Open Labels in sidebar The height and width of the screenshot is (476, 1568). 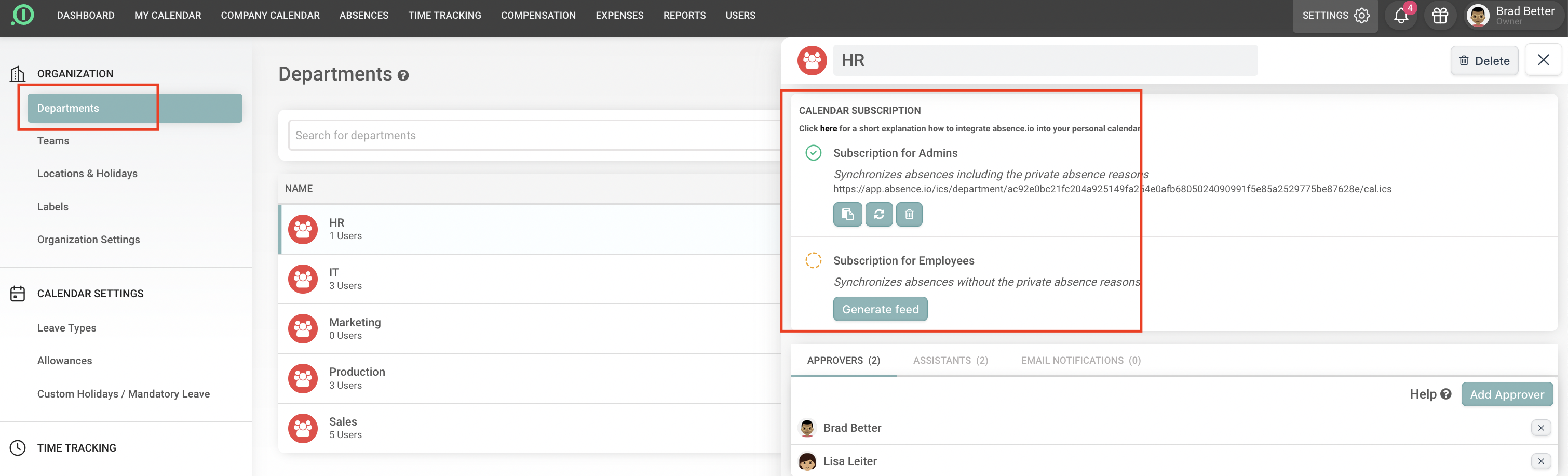click(x=52, y=207)
